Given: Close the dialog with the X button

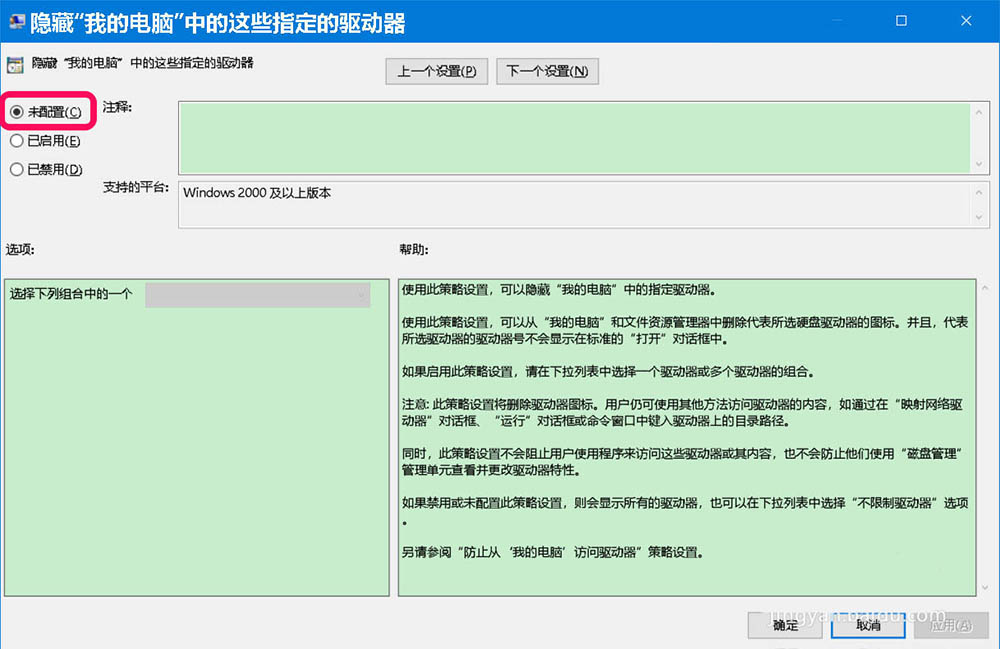Looking at the screenshot, I should 966,21.
